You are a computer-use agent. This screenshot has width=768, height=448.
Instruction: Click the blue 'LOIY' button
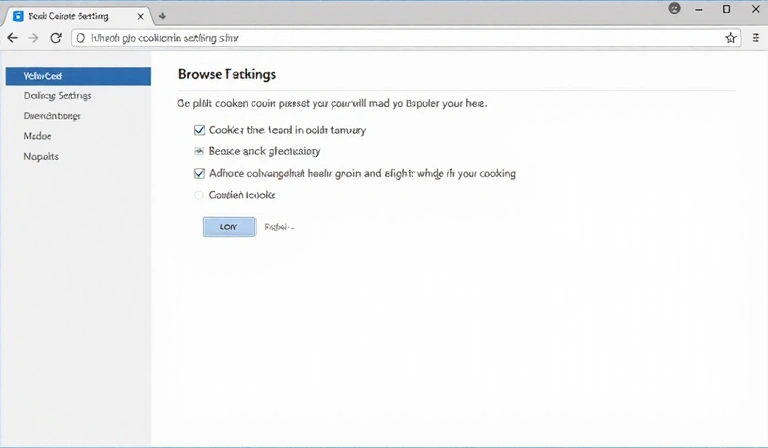pos(229,227)
